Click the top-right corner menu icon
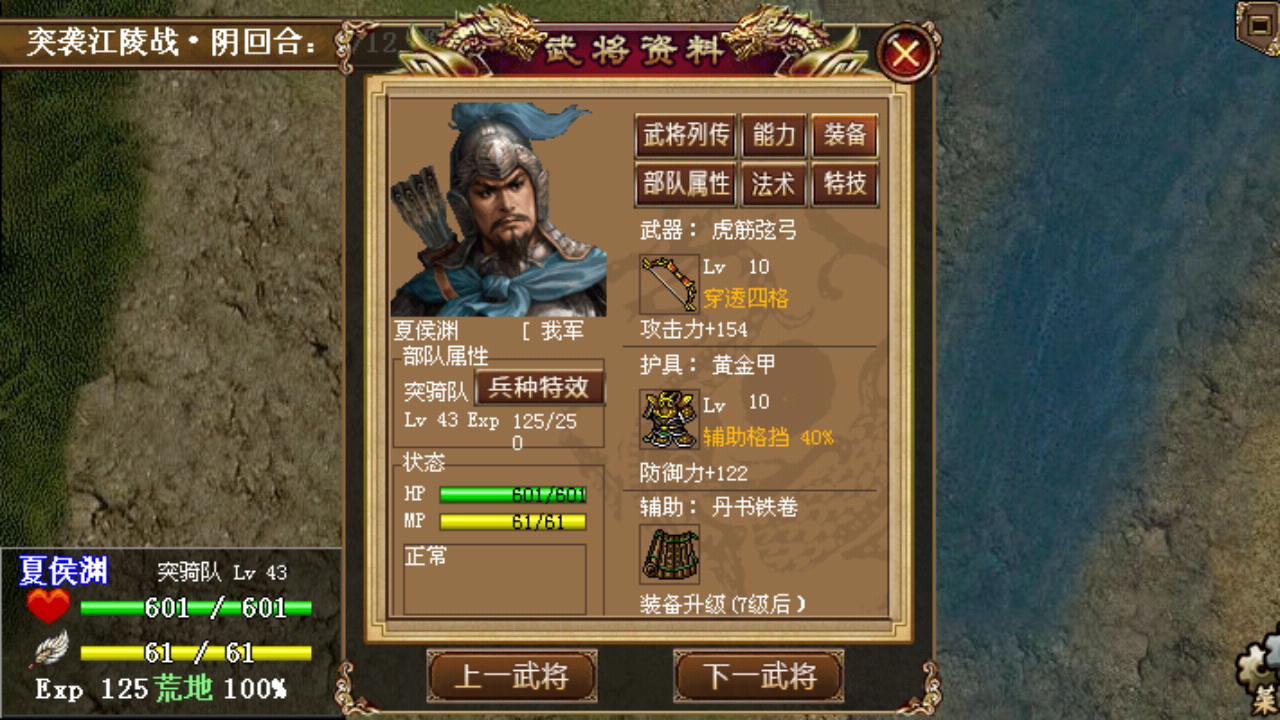Screen dimensions: 1280x720 pos(1258,24)
